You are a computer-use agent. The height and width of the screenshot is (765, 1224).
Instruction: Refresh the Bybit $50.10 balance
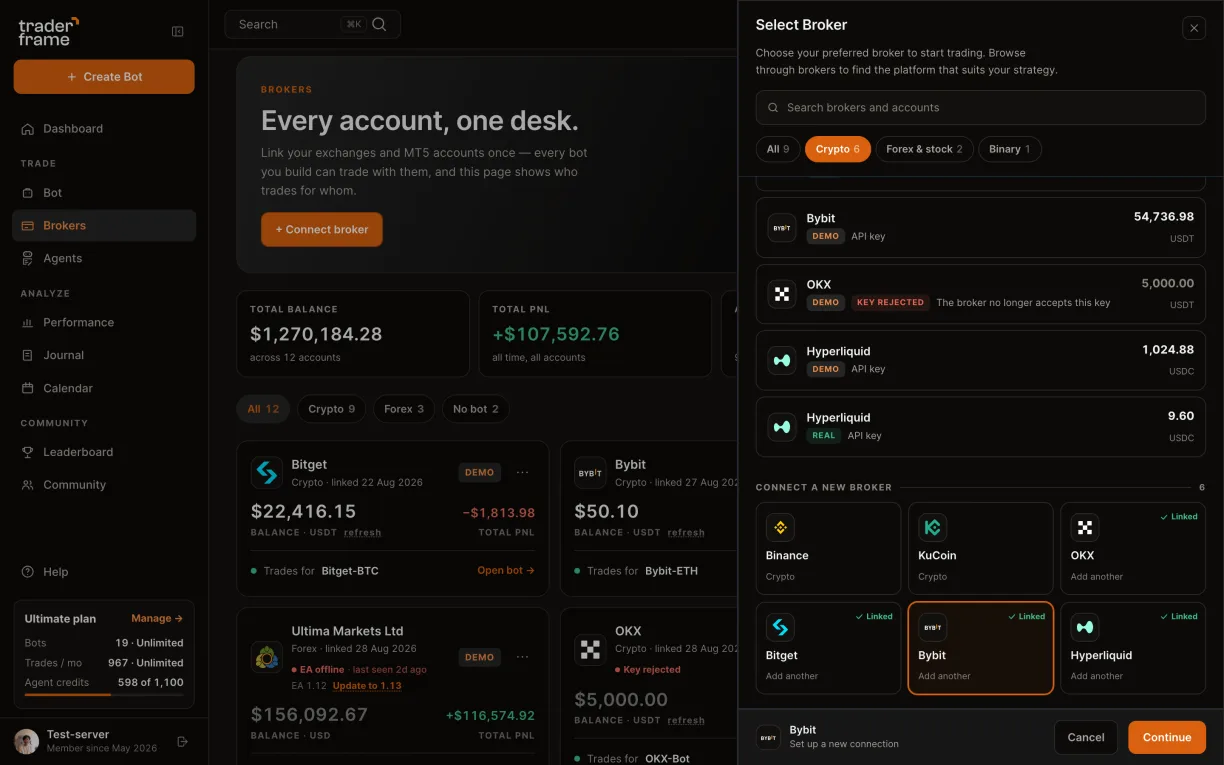pyautogui.click(x=686, y=533)
